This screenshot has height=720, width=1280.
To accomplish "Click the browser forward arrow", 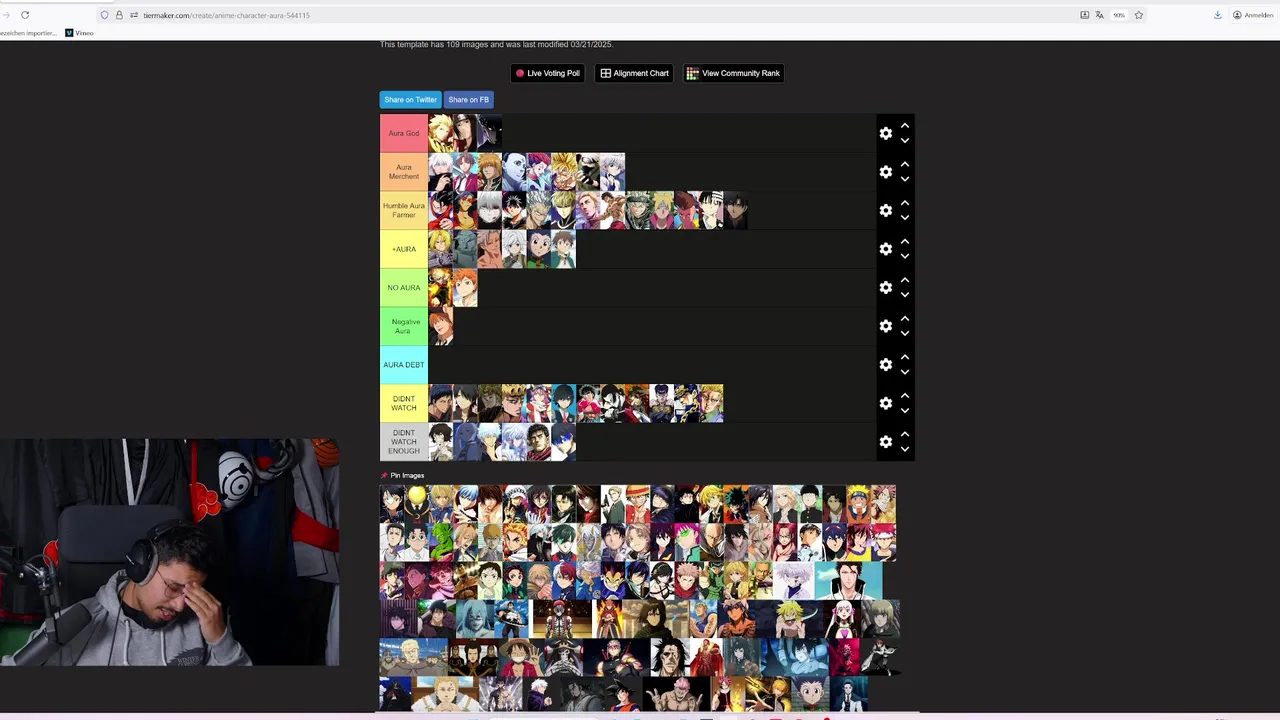I will 5,15.
